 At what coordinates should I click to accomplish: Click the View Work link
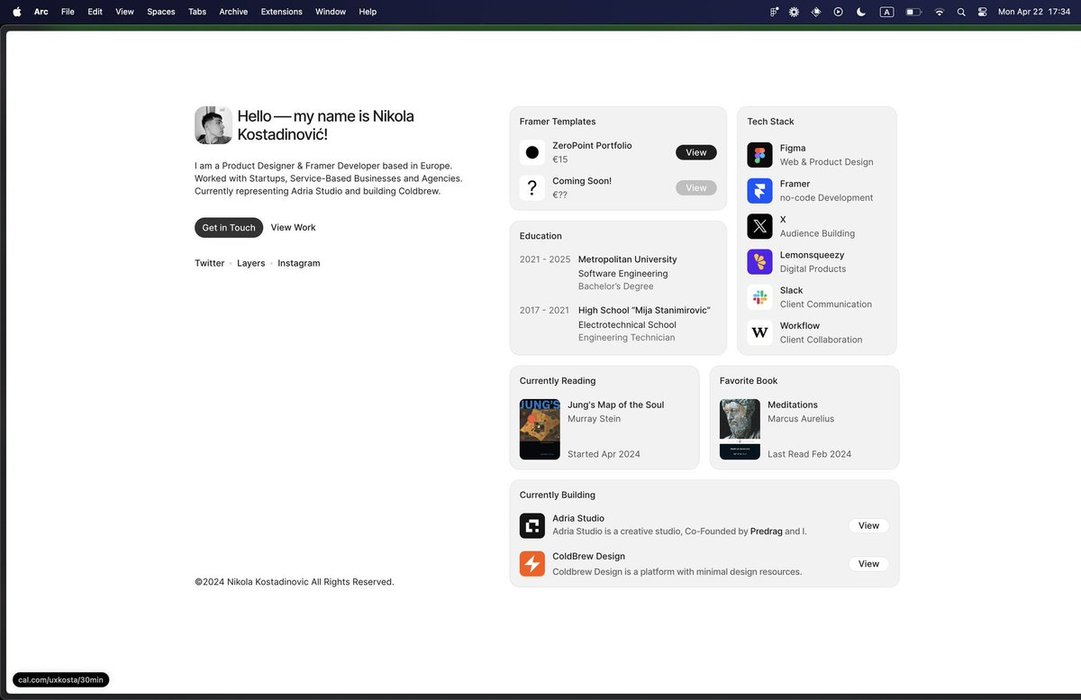click(293, 228)
